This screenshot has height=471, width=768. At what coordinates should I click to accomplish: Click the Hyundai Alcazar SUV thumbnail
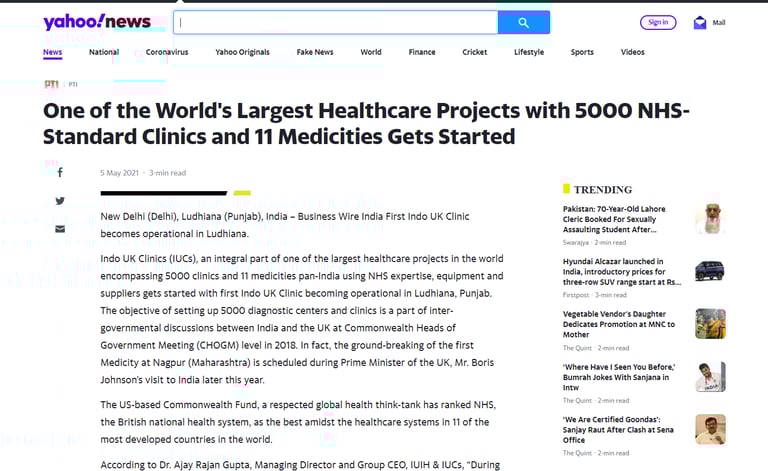[x=710, y=271]
